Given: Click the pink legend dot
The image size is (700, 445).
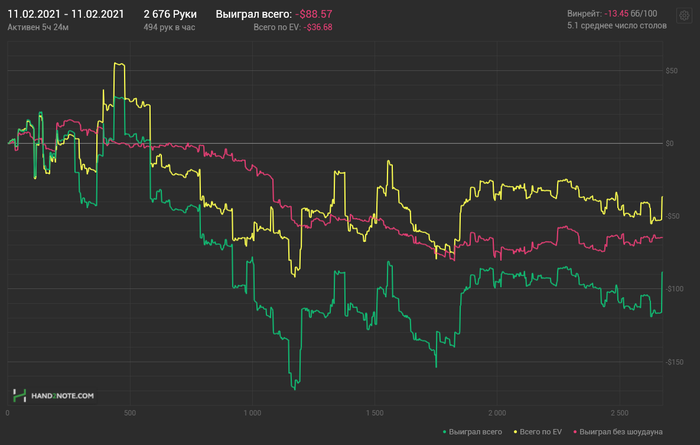Looking at the screenshot, I should click(x=576, y=431).
